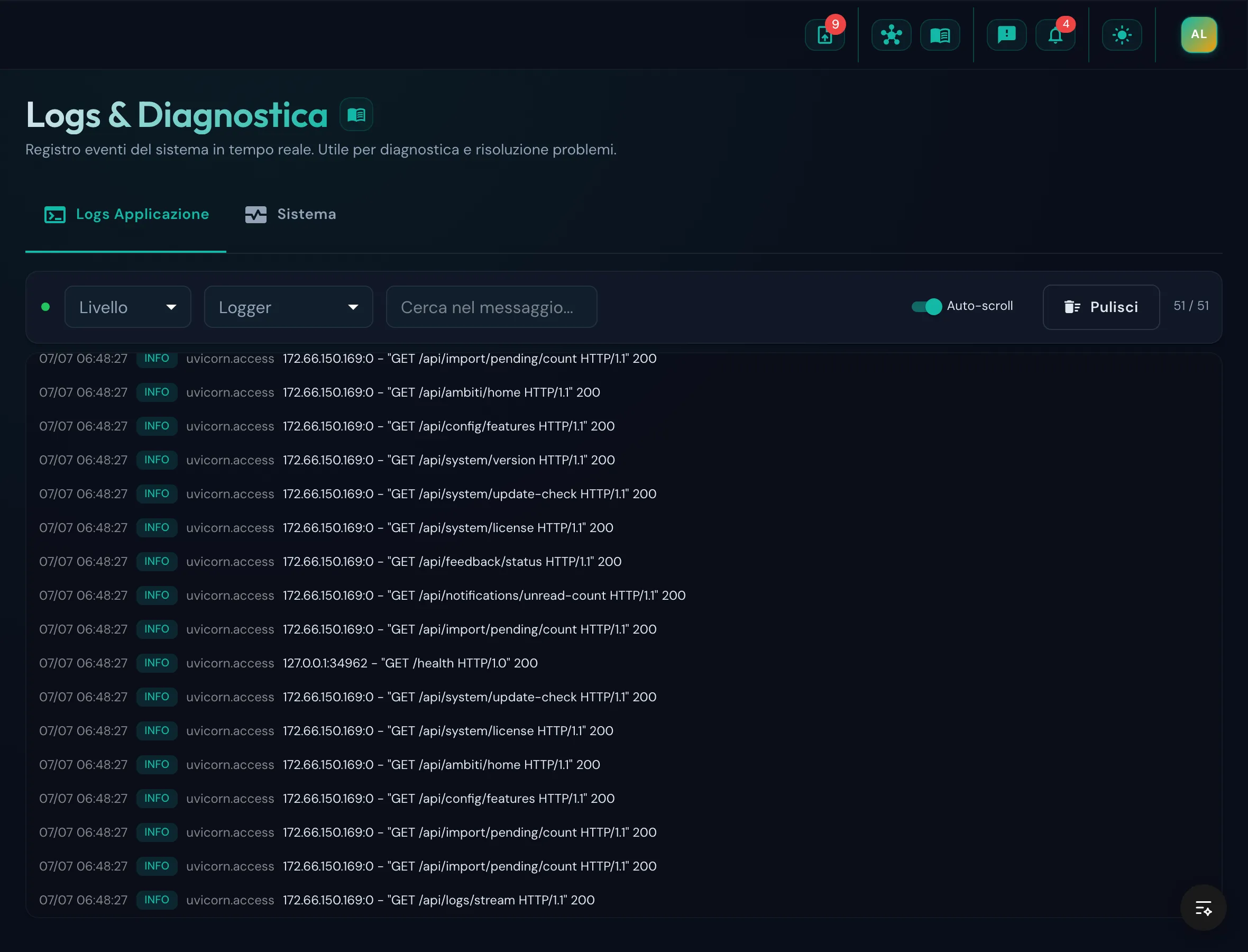Click the timestamp on the /api/feedback/status row
This screenshot has width=1248, height=952.
83,562
